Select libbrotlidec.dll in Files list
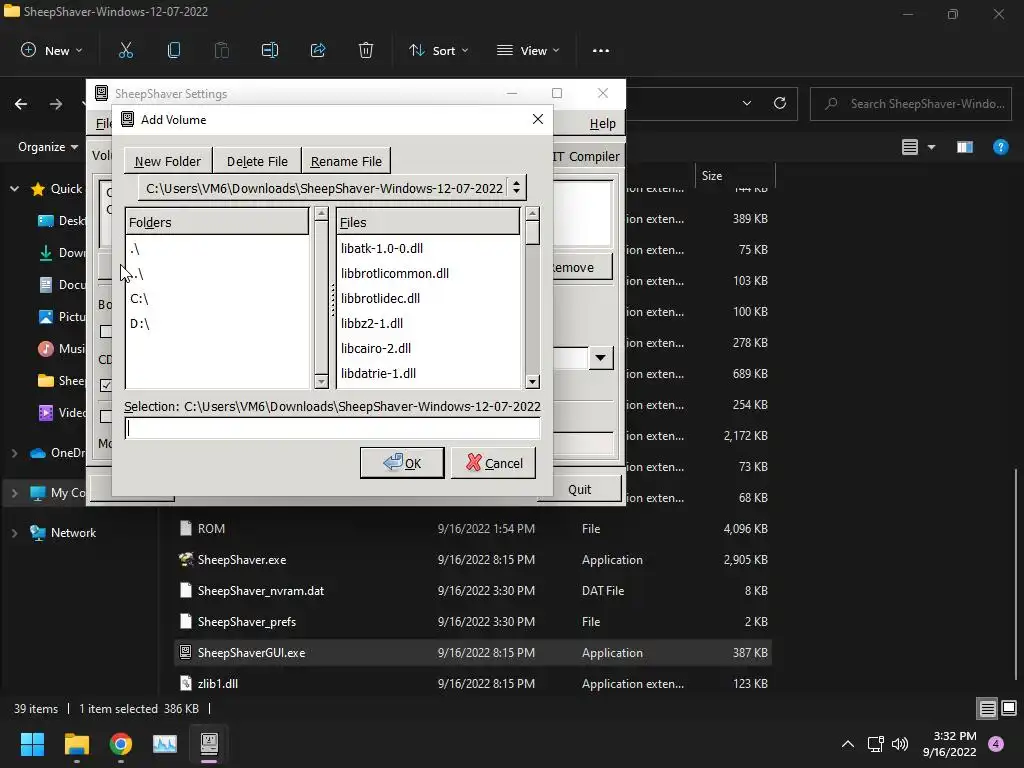 click(428, 298)
